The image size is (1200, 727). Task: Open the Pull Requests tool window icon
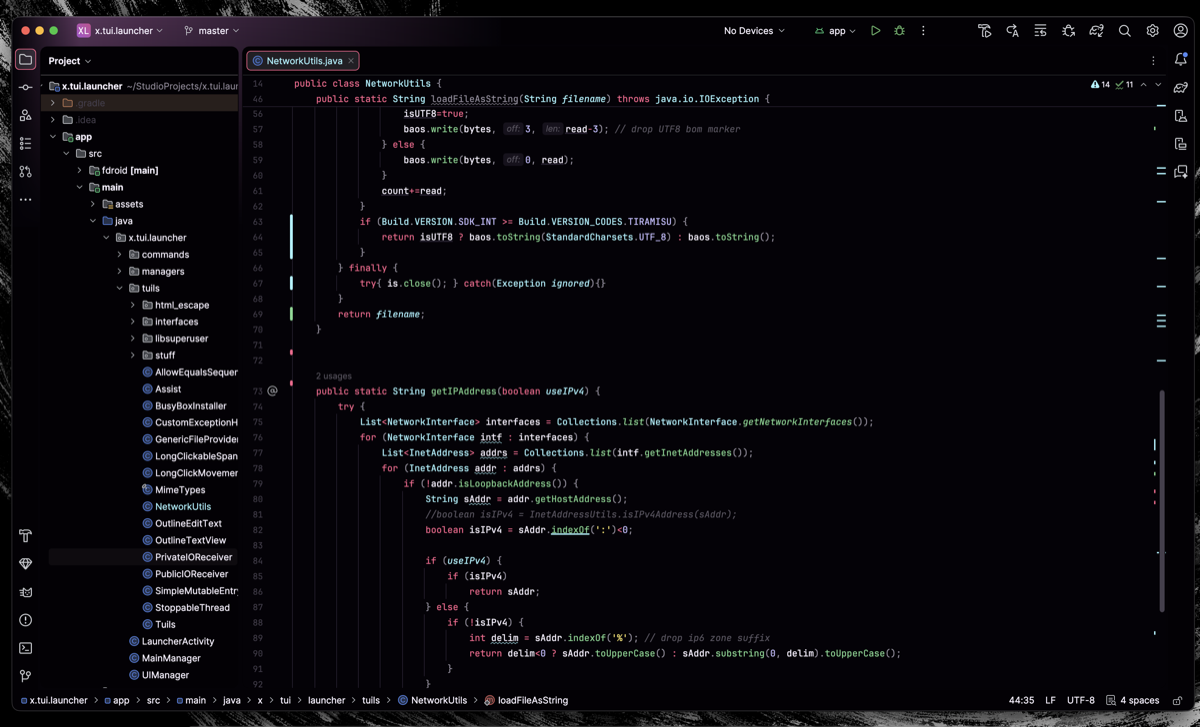pos(26,172)
